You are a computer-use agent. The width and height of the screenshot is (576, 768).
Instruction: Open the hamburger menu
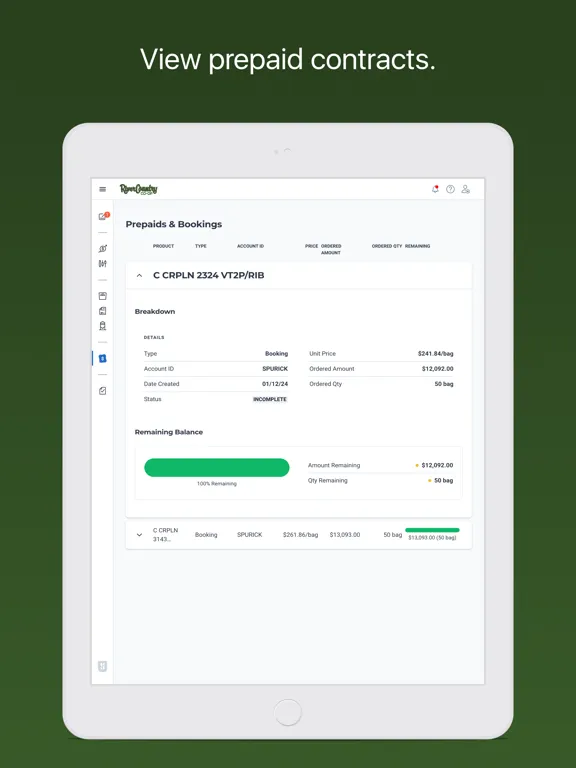tap(102, 190)
